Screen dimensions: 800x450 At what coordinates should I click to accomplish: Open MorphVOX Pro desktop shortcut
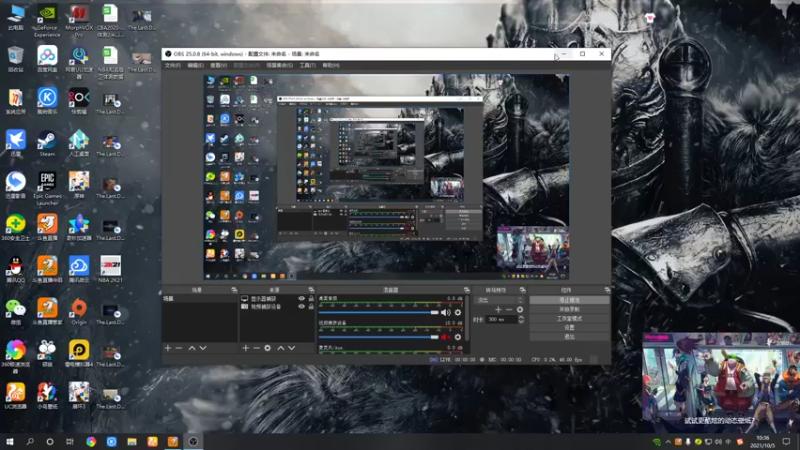coord(79,21)
